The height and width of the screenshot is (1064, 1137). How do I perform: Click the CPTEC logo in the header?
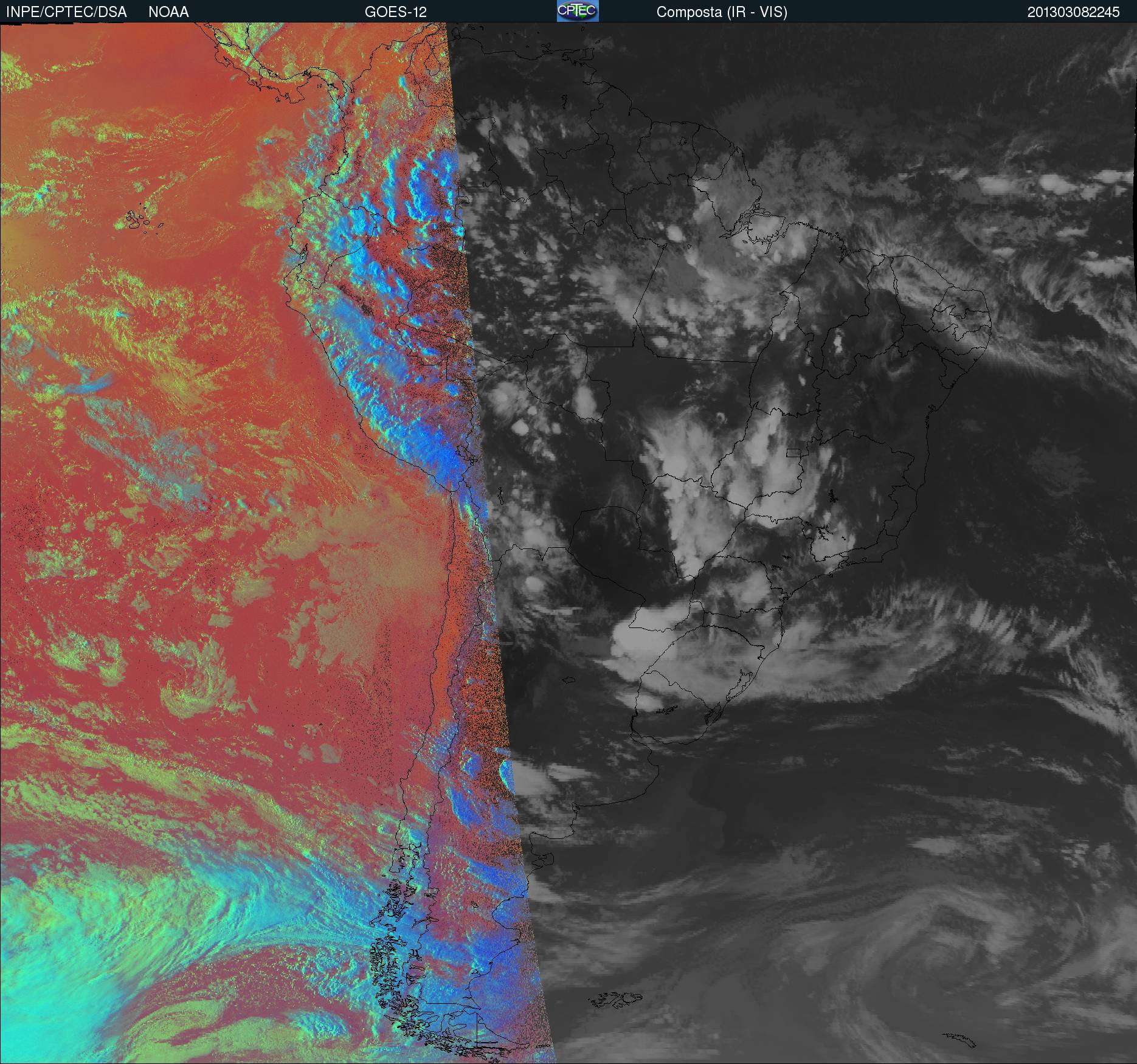point(578,11)
